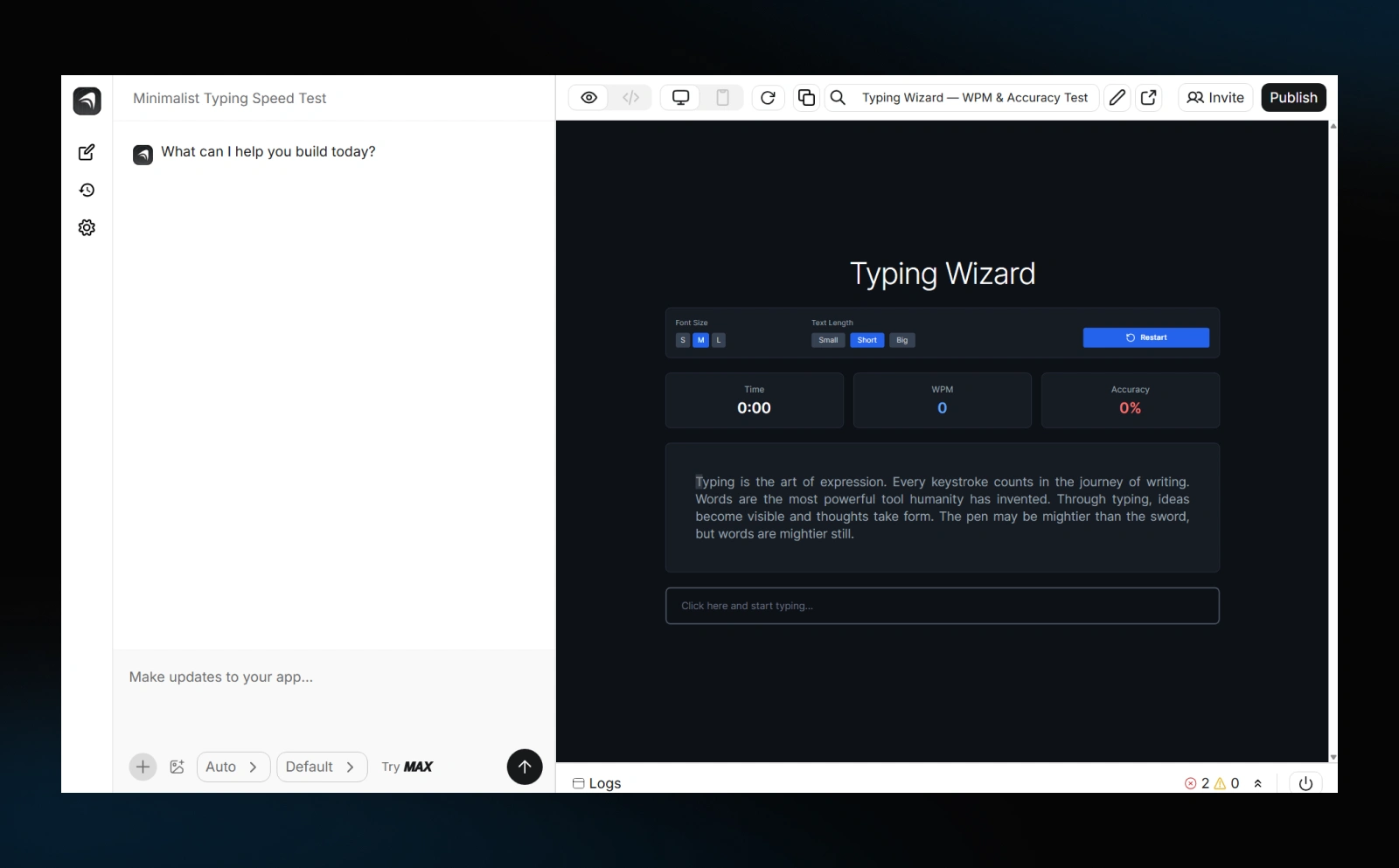Viewport: 1399px width, 868px height.
Task: Select the Small text length option
Action: 827,340
